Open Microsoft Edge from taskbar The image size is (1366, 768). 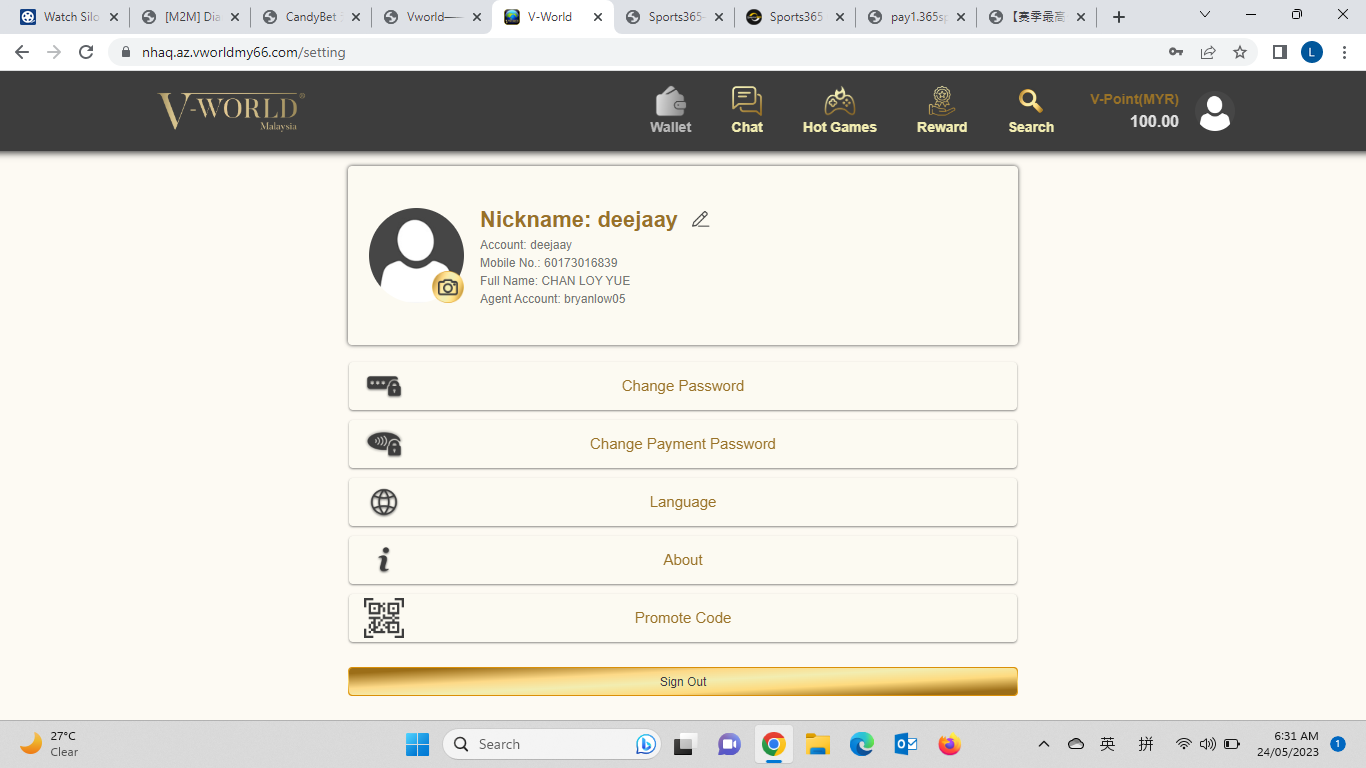(862, 744)
